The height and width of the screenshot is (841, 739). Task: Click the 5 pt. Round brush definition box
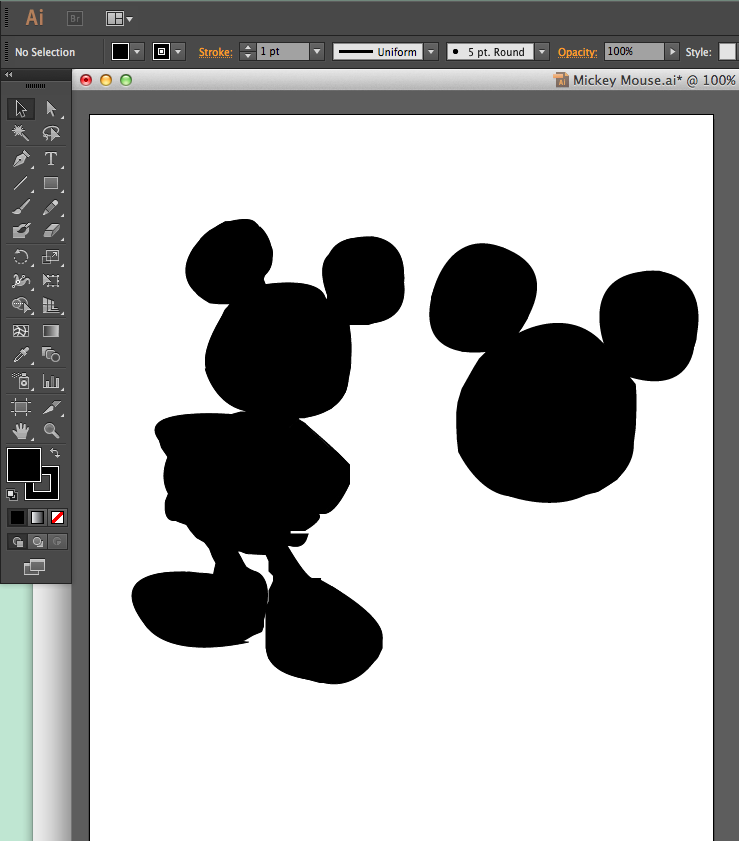point(490,52)
